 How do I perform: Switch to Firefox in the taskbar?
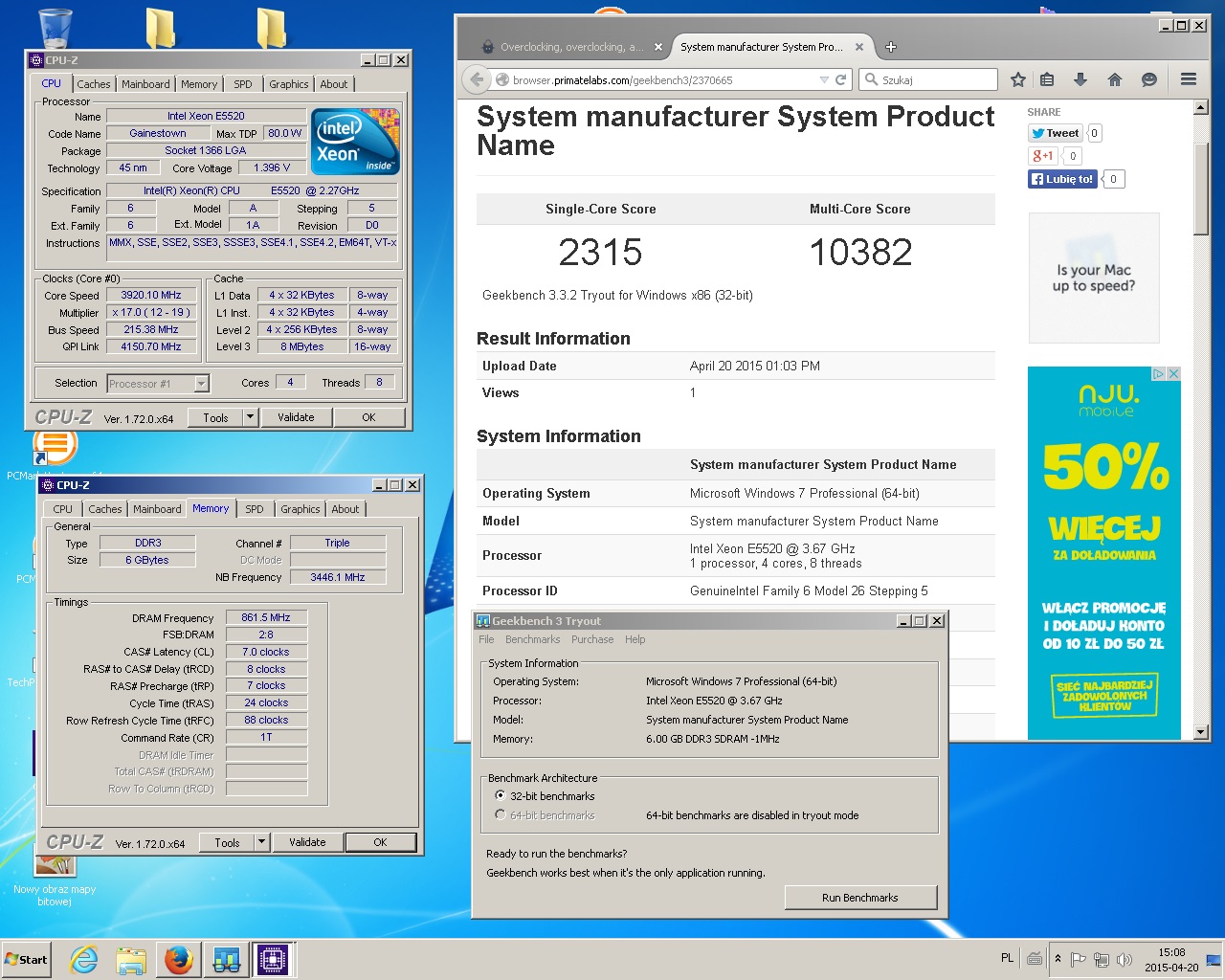pos(178,960)
